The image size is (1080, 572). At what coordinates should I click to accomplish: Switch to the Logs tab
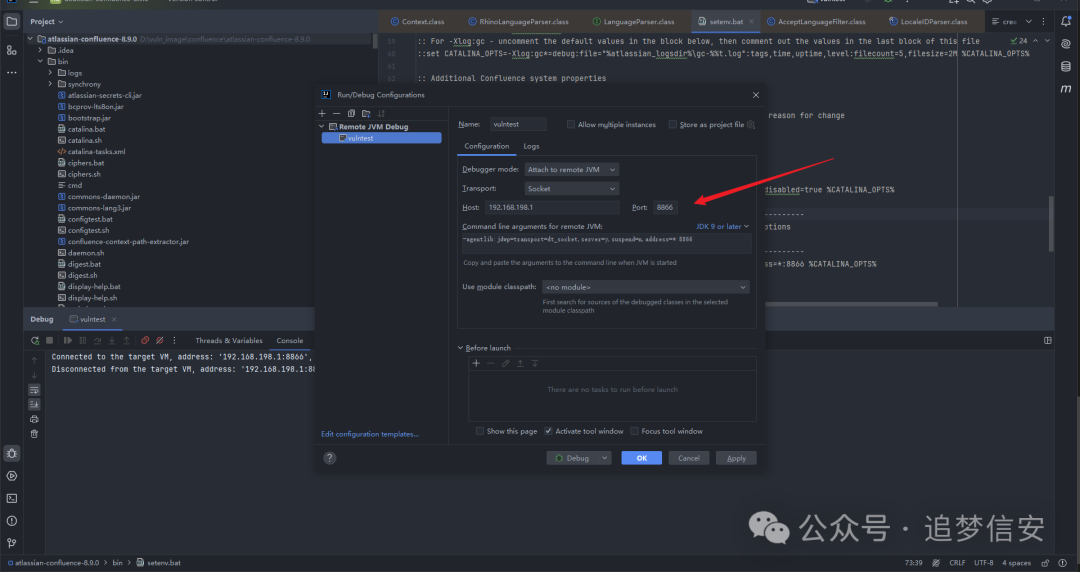(531, 146)
